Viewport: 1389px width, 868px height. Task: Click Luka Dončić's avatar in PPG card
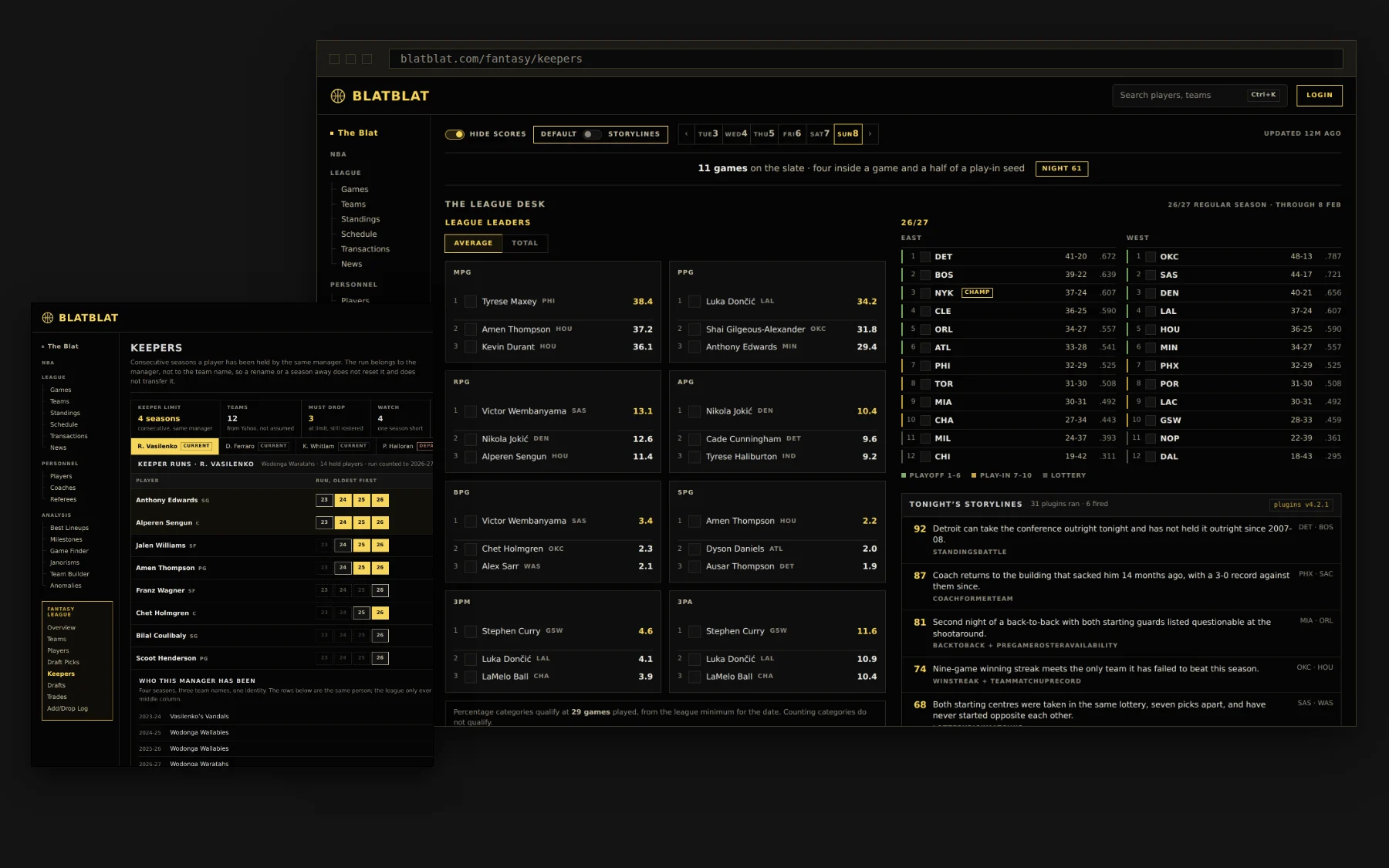694,302
